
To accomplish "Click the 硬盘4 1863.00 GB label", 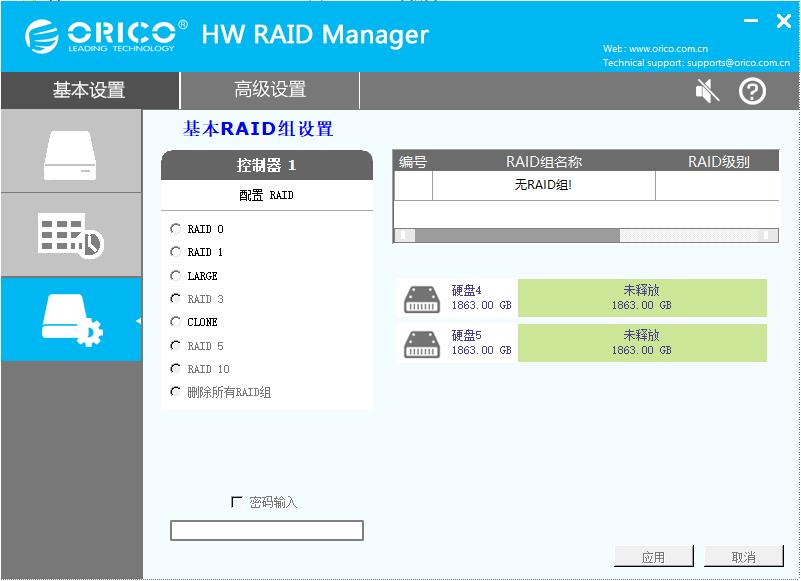I will pyautogui.click(x=481, y=298).
